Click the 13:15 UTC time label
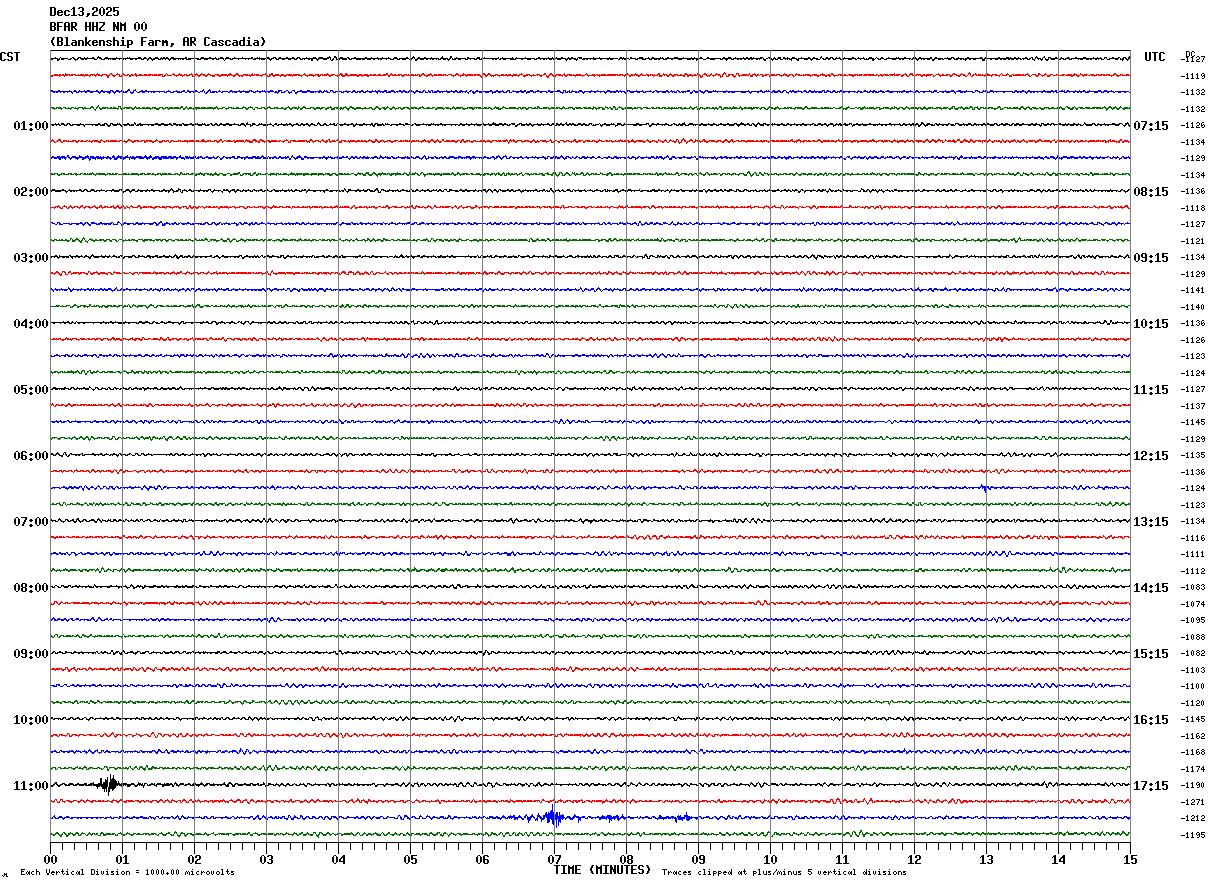 point(1151,522)
